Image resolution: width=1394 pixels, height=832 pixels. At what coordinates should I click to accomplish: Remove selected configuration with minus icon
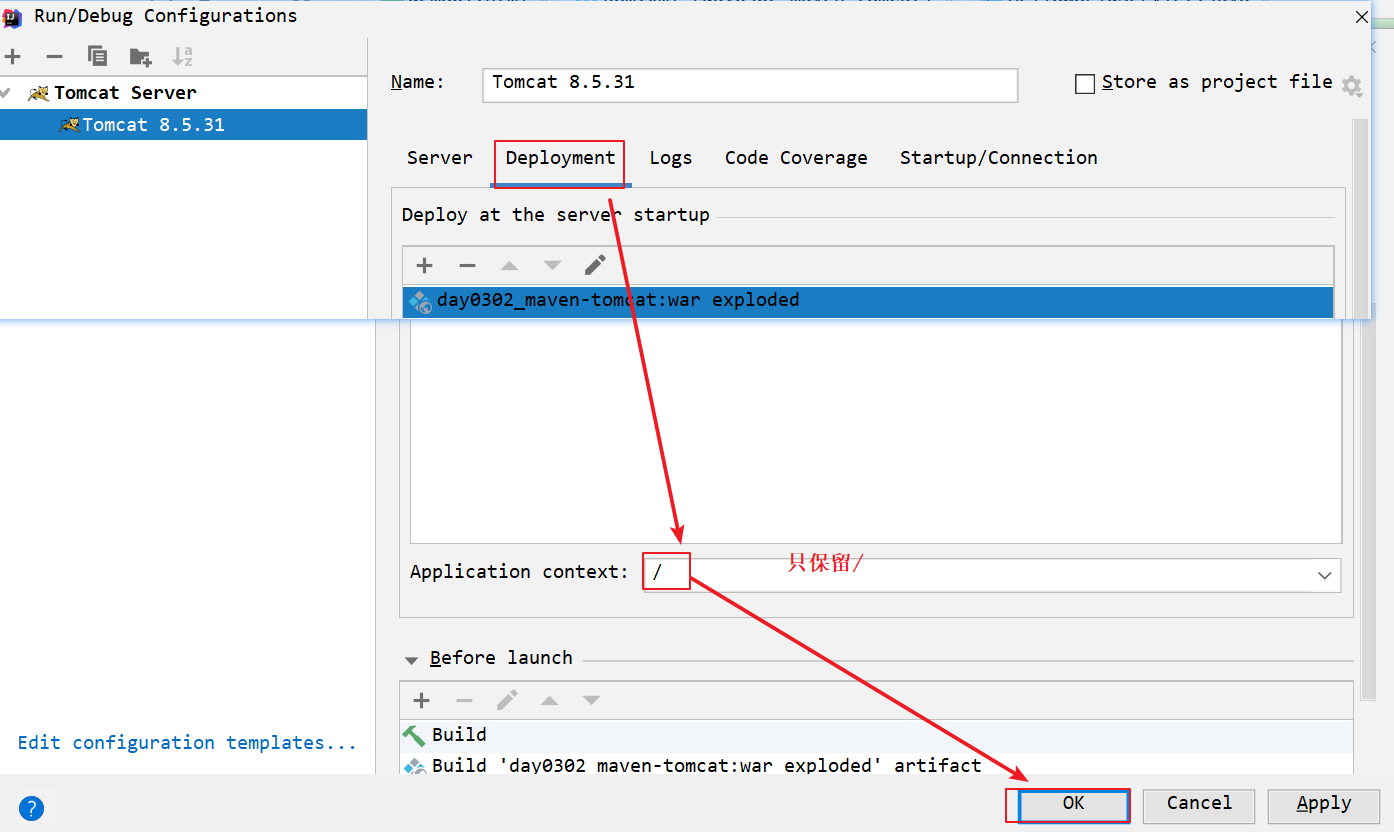coord(55,57)
